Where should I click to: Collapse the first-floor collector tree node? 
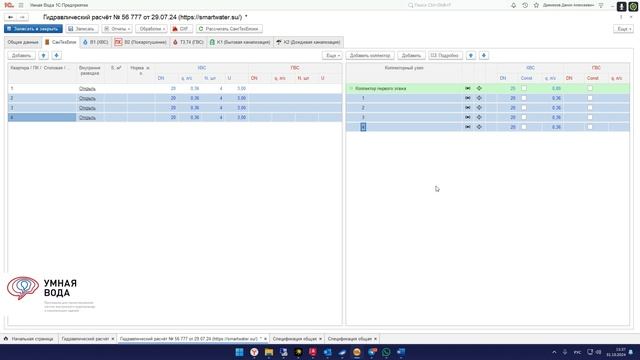(x=351, y=88)
